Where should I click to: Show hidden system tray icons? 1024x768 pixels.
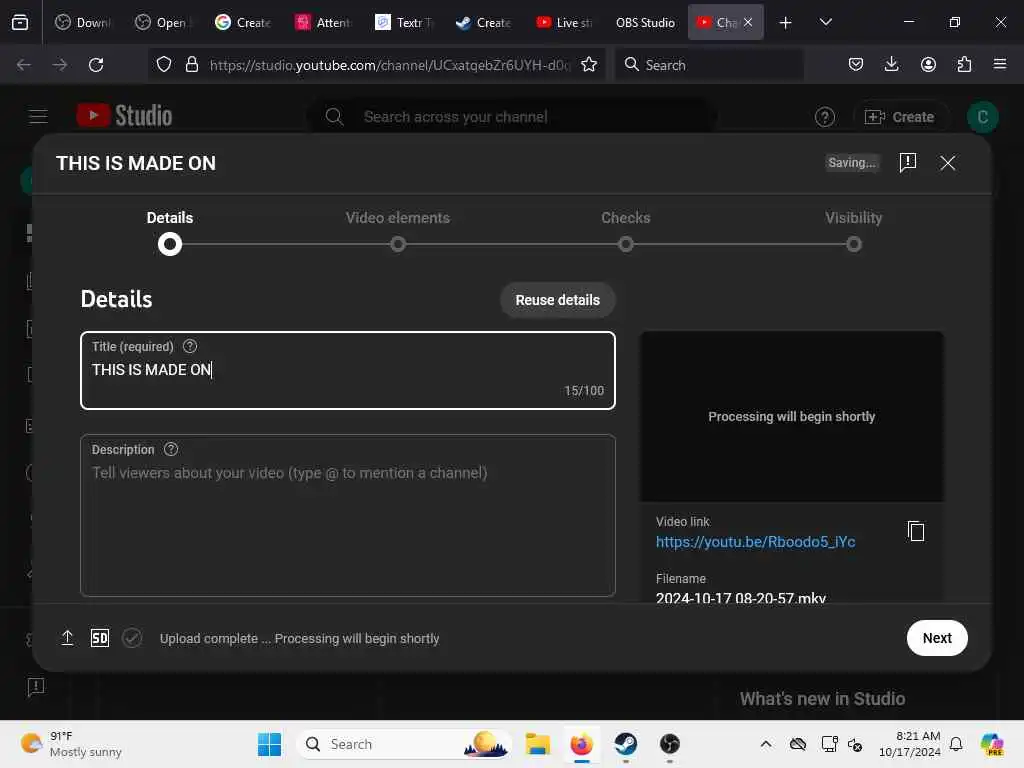point(765,744)
